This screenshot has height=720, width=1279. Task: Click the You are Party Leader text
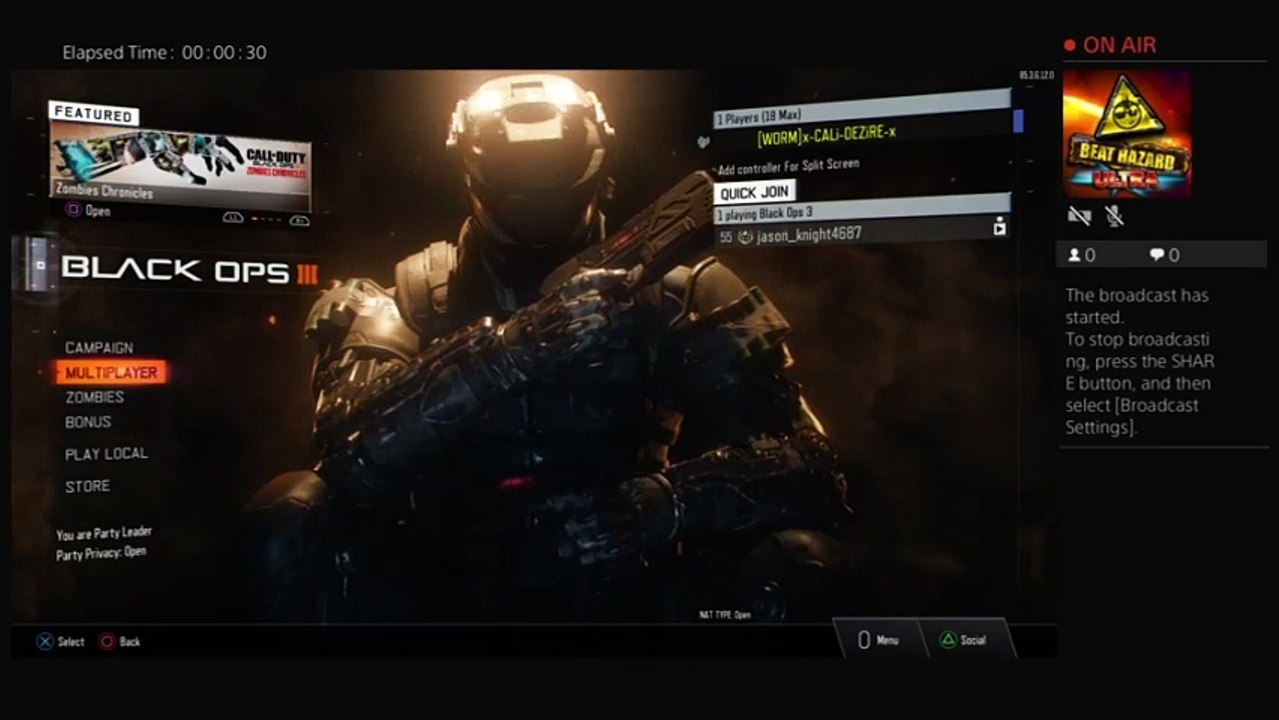104,533
